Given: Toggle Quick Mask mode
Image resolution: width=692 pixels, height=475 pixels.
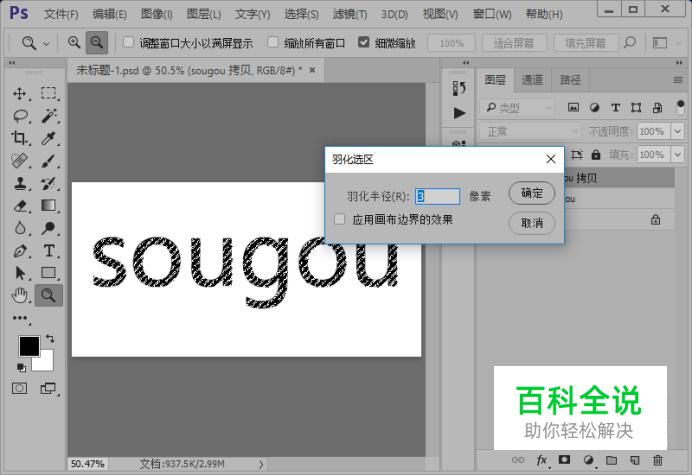Looking at the screenshot, I should [x=19, y=388].
